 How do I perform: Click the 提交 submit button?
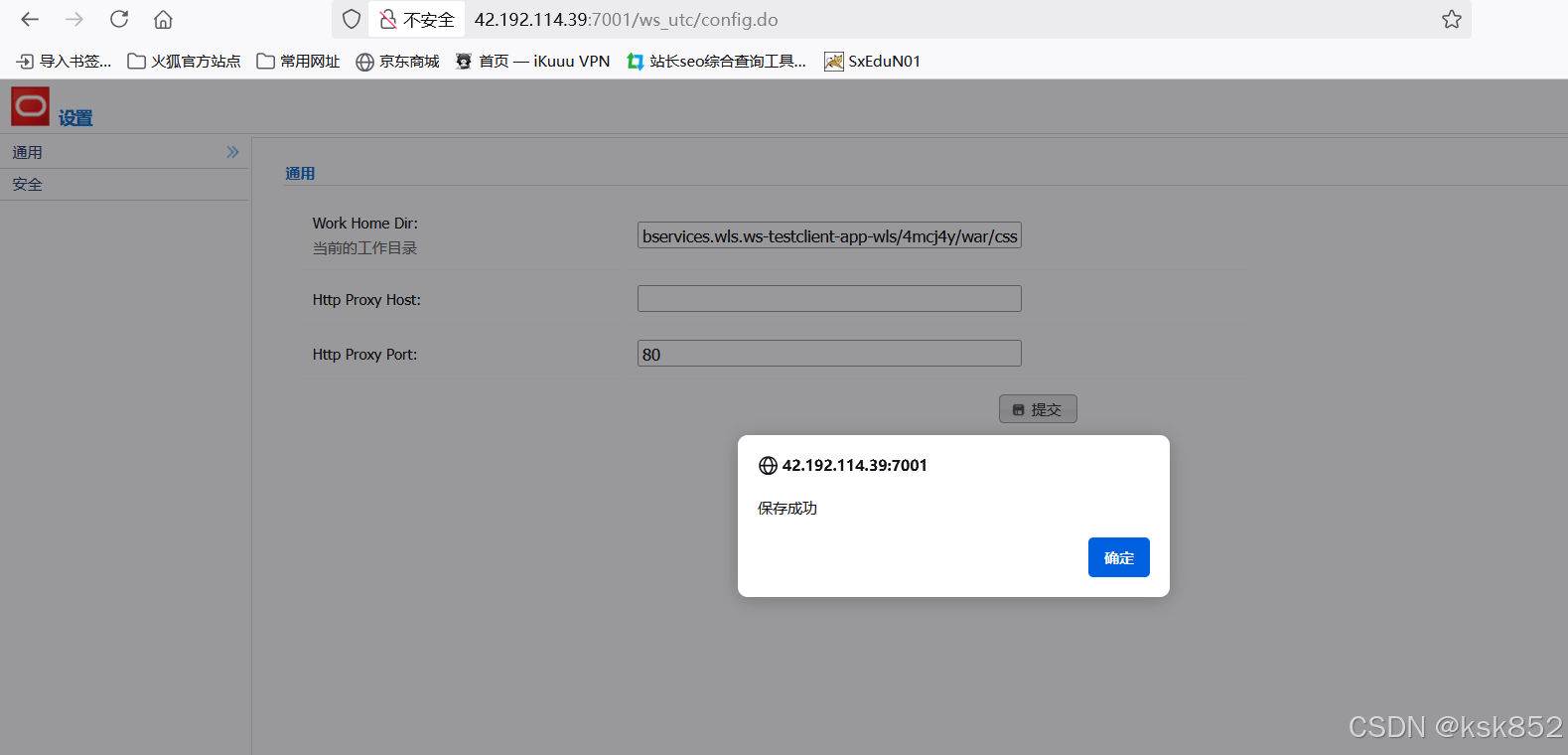[x=1038, y=409]
